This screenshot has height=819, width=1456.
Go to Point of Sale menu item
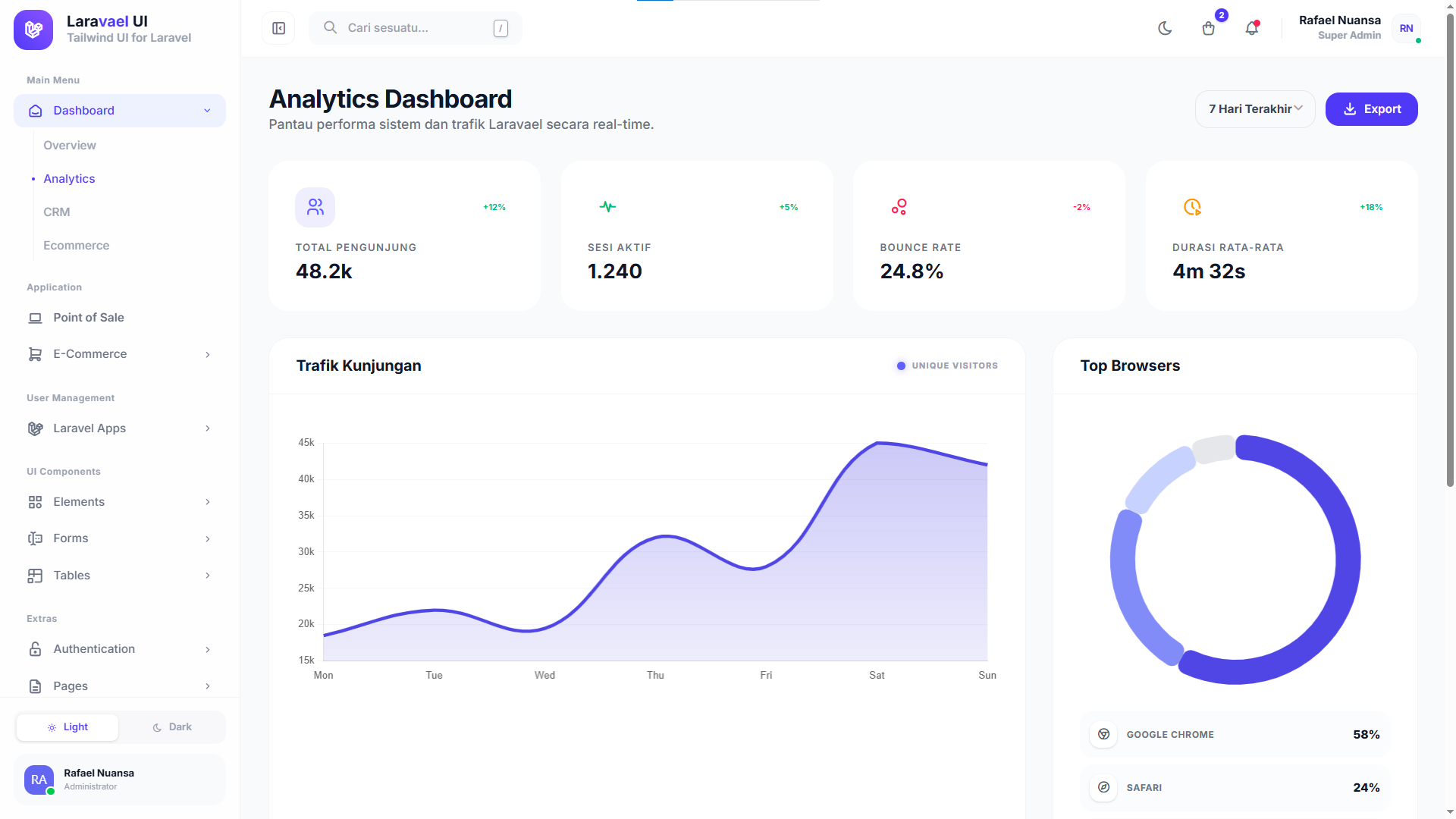[x=89, y=318]
